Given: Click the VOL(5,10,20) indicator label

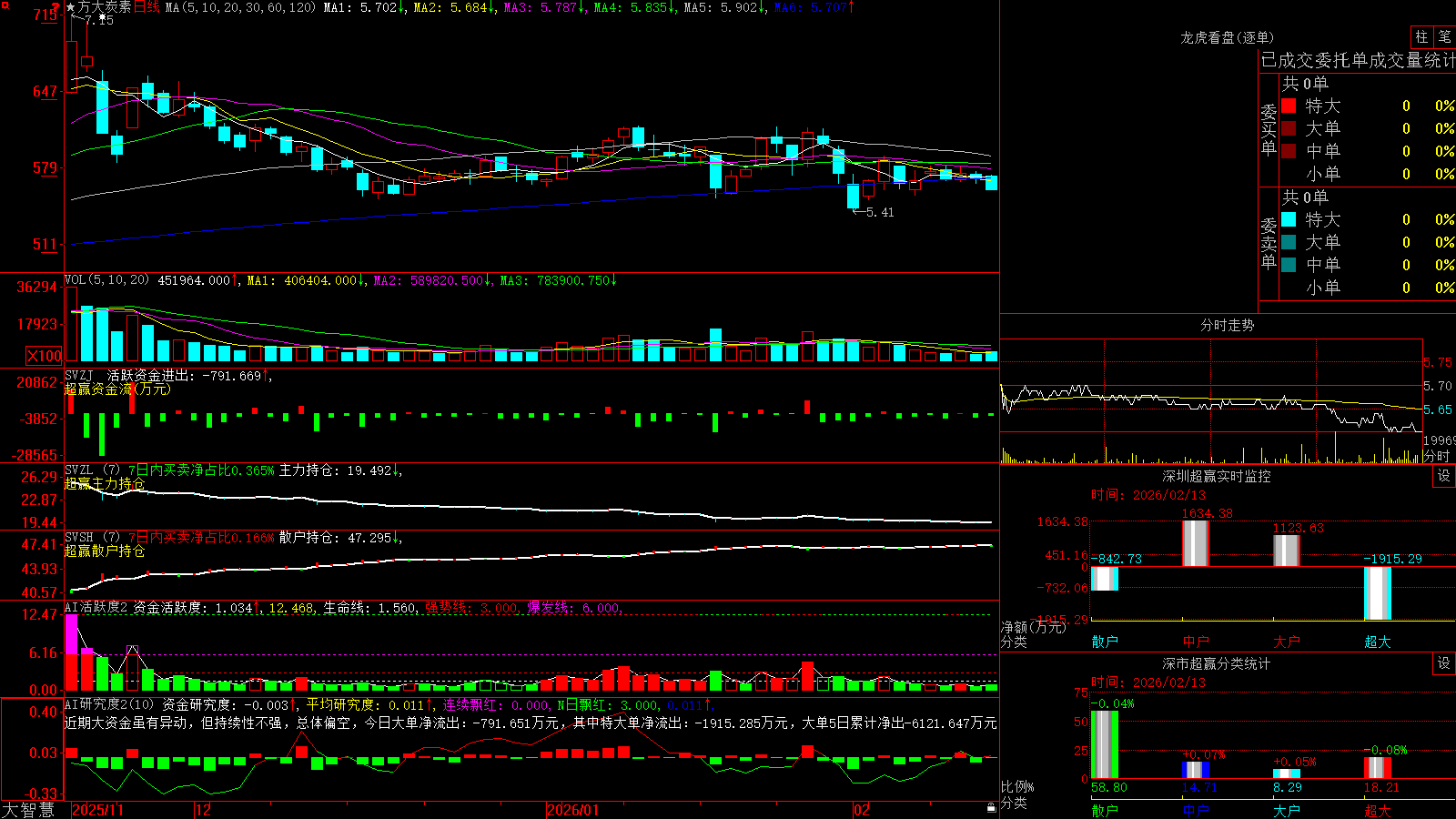Looking at the screenshot, I should 106,279.
